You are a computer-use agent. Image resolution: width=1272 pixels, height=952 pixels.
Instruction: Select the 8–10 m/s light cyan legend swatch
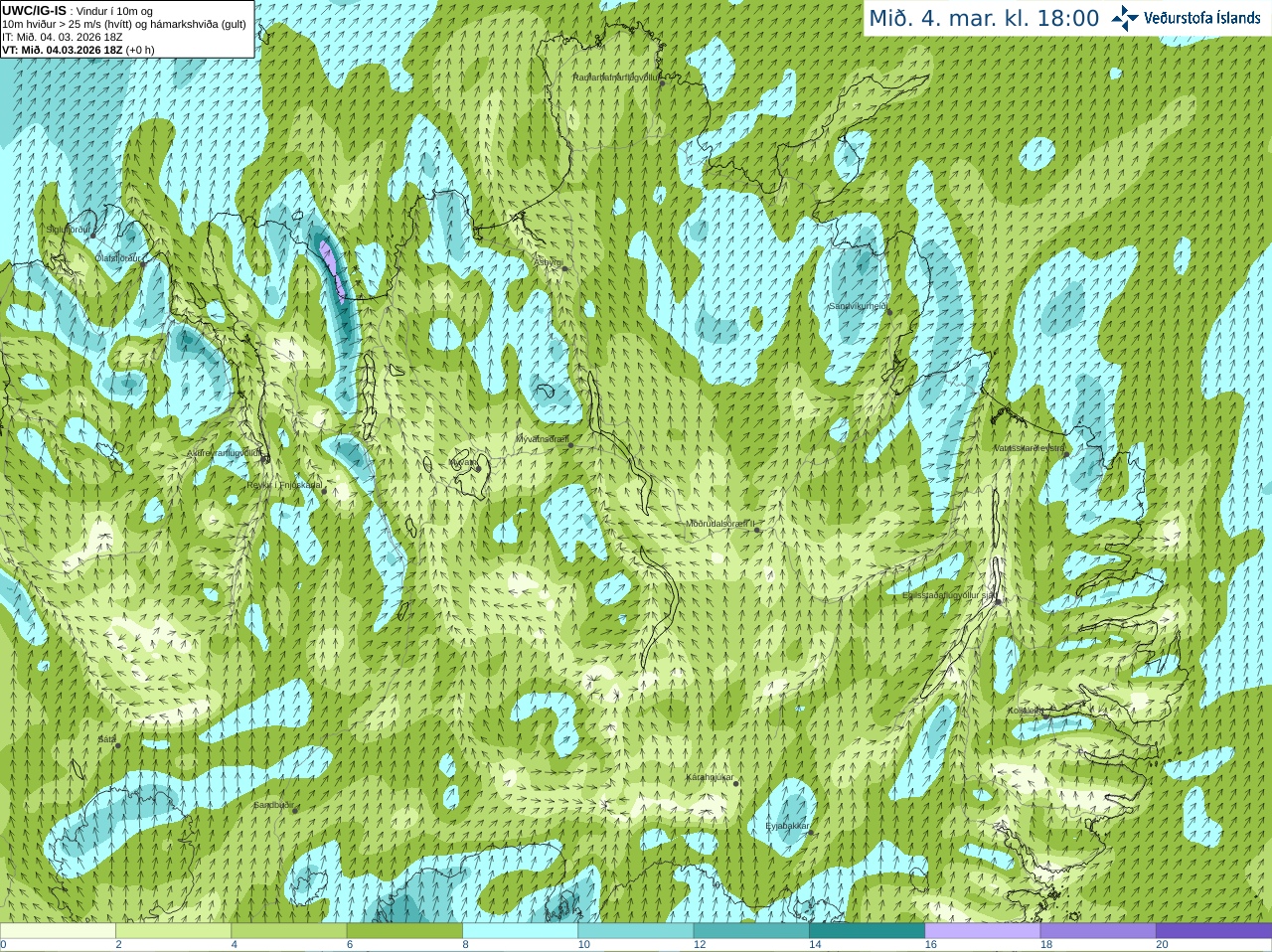(520, 931)
